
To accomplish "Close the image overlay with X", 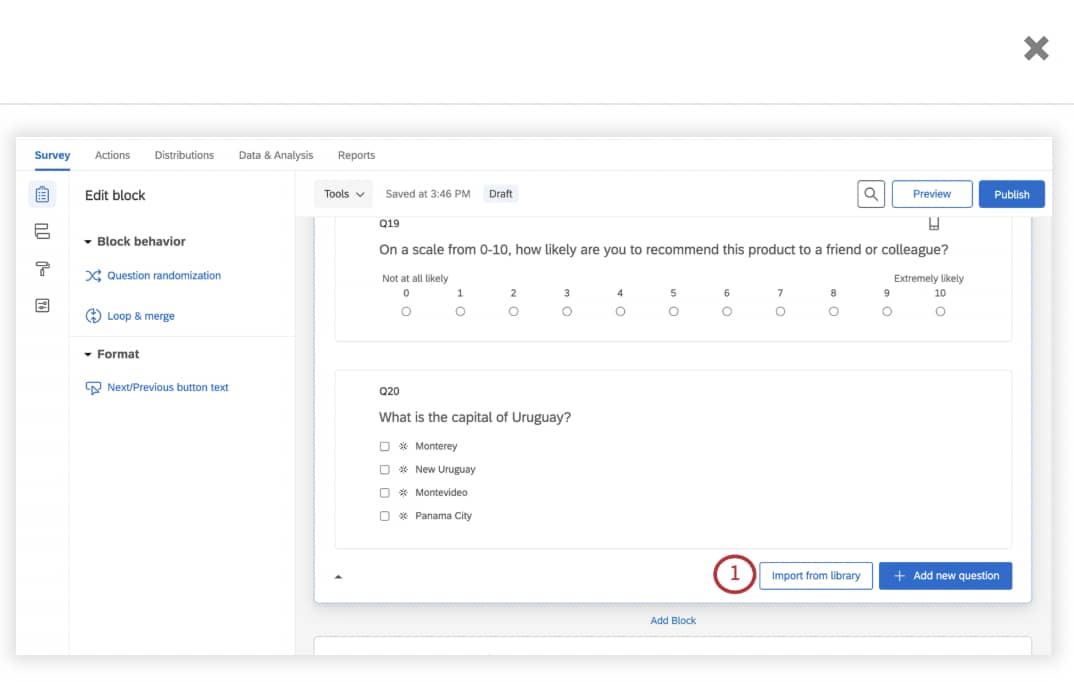I will tap(1036, 48).
